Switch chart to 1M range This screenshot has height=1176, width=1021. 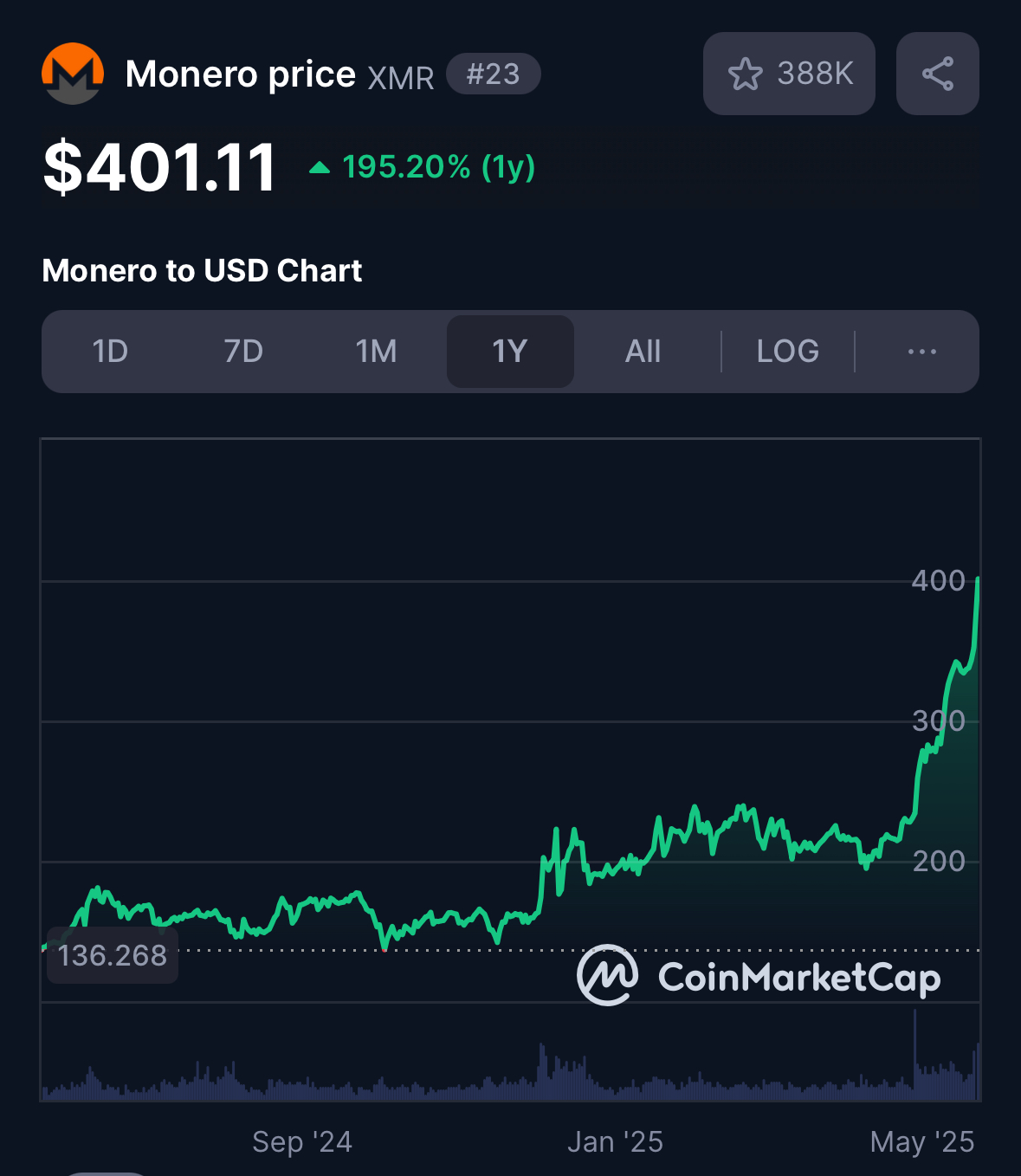377,352
